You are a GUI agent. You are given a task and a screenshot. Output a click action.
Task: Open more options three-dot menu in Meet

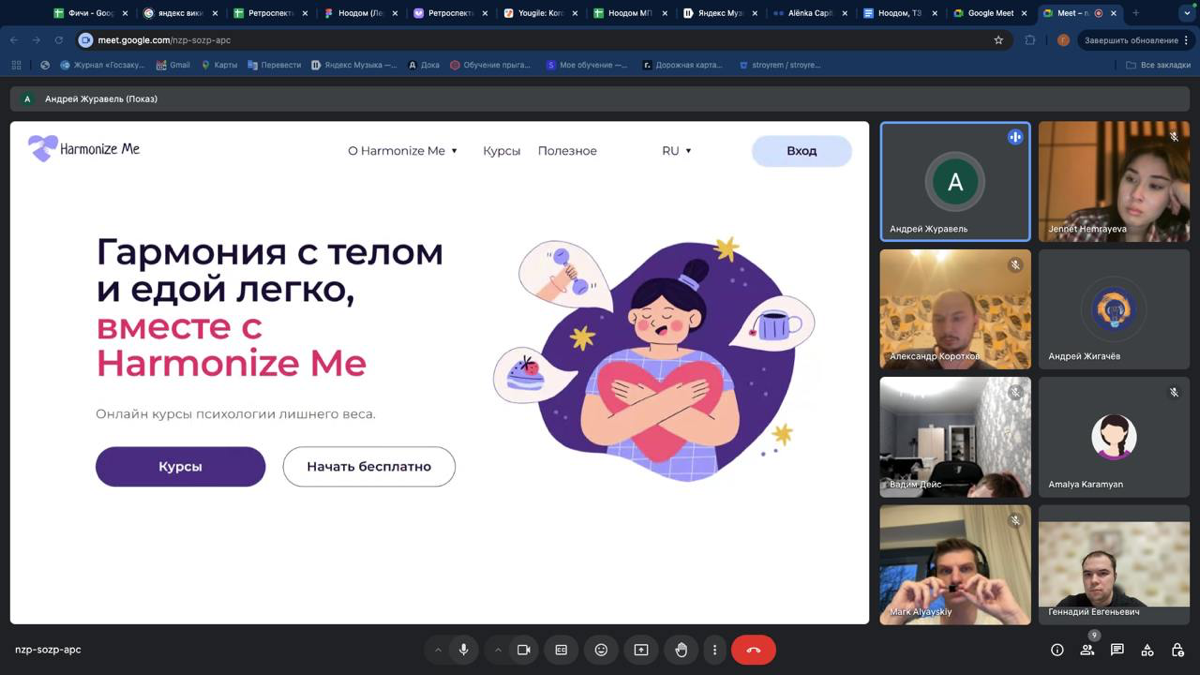(714, 650)
